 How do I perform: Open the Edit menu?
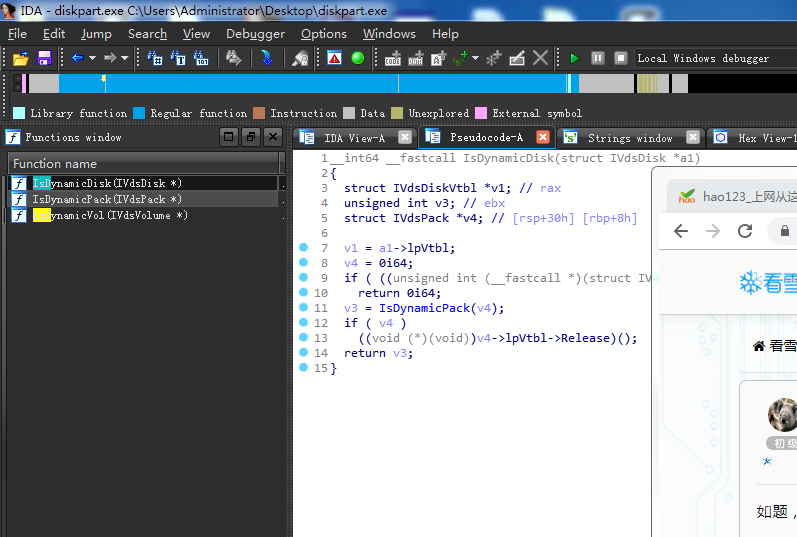tap(54, 34)
